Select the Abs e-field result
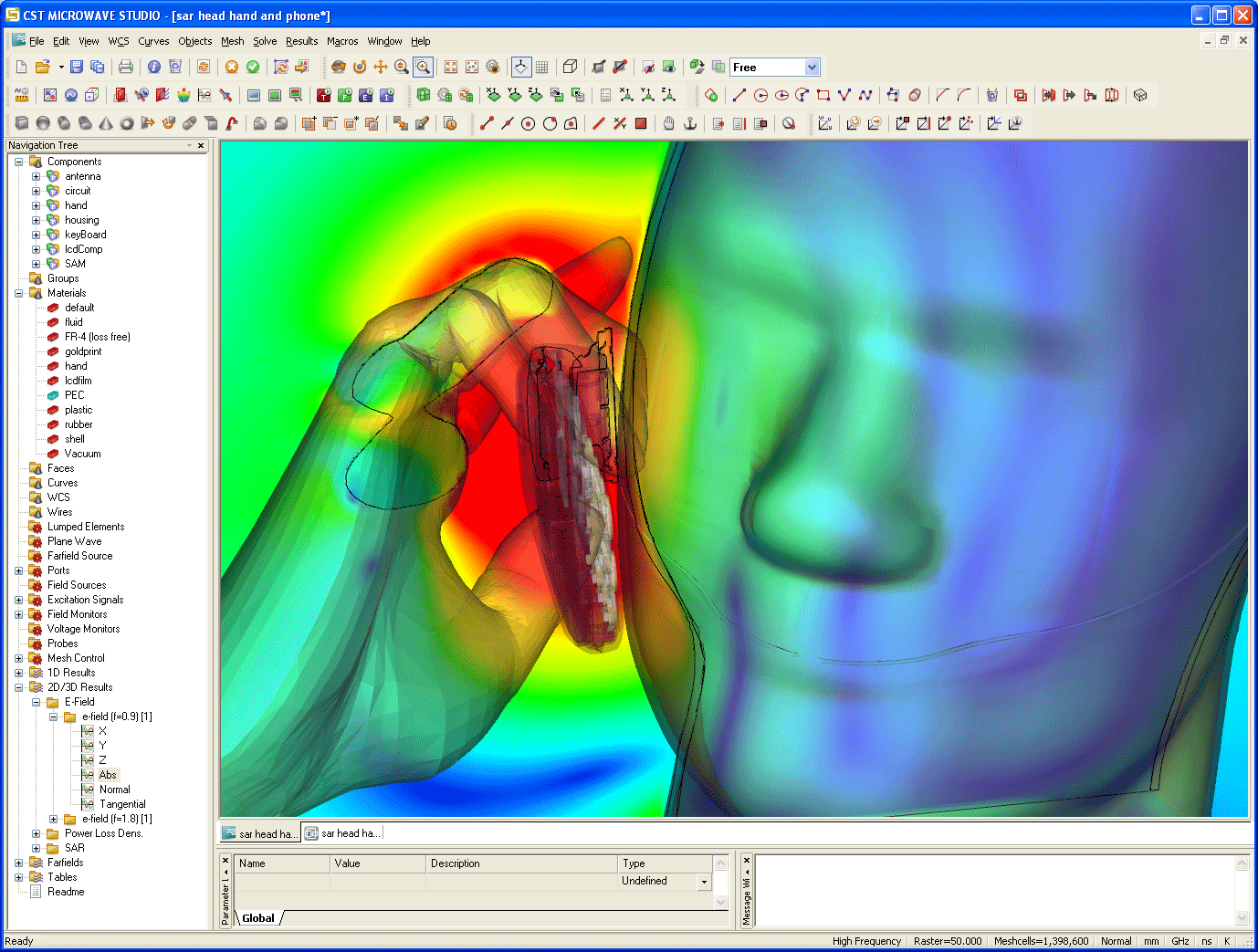1258x952 pixels. click(x=108, y=775)
